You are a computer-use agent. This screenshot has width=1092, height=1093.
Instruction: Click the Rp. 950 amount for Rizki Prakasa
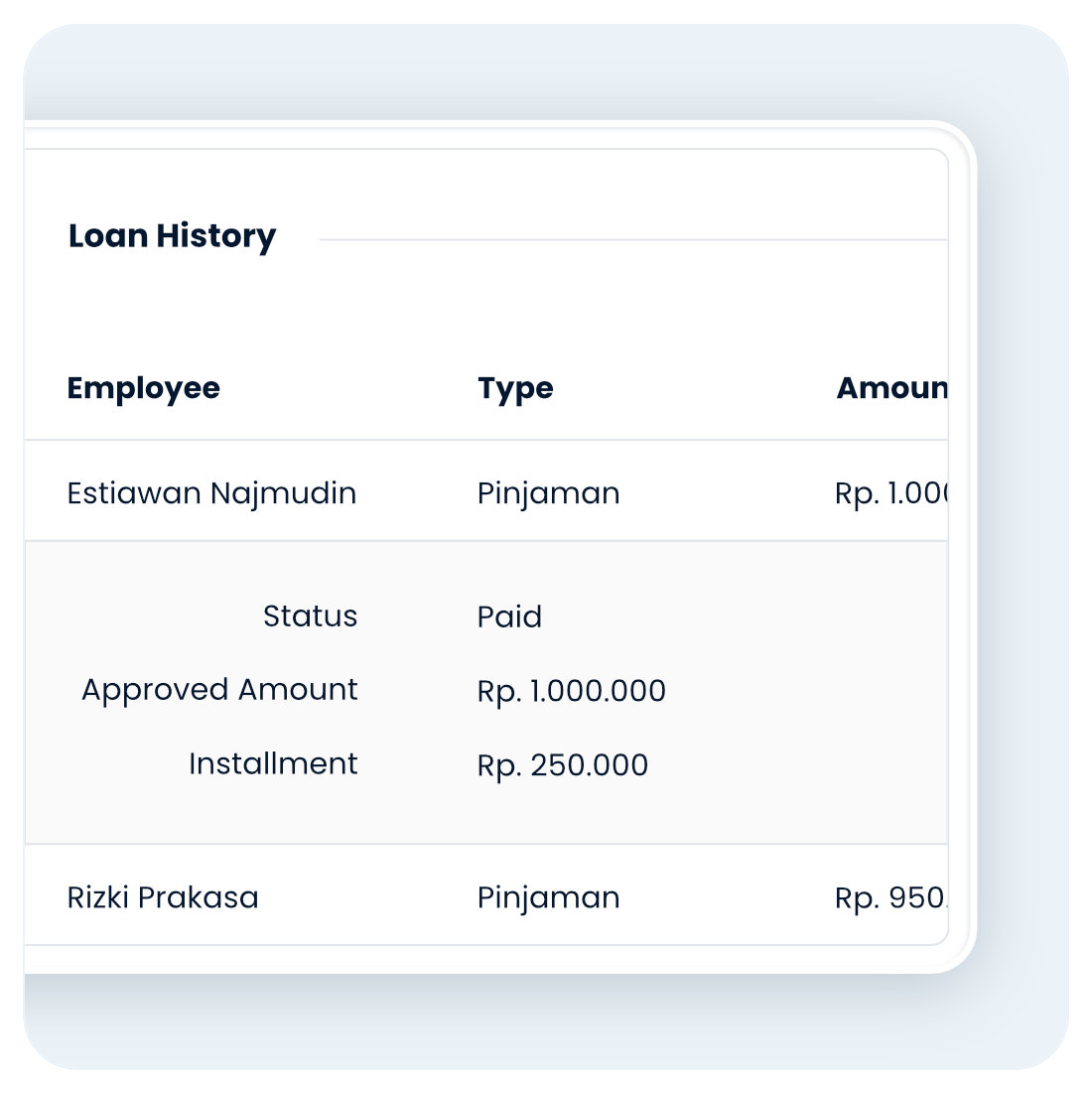coord(890,897)
